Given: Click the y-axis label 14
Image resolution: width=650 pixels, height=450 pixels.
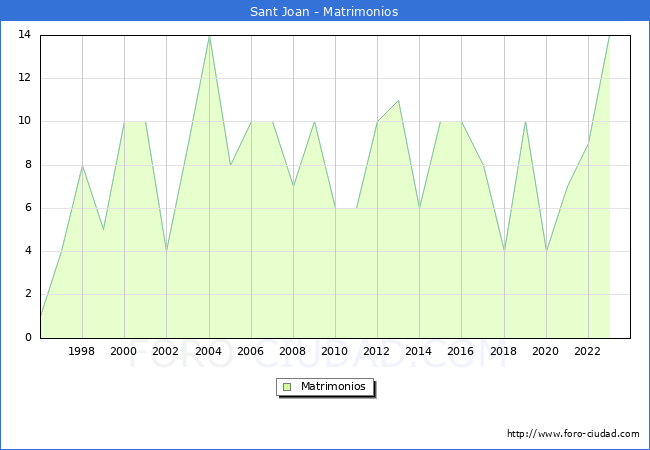Looking at the screenshot, I should [25, 35].
